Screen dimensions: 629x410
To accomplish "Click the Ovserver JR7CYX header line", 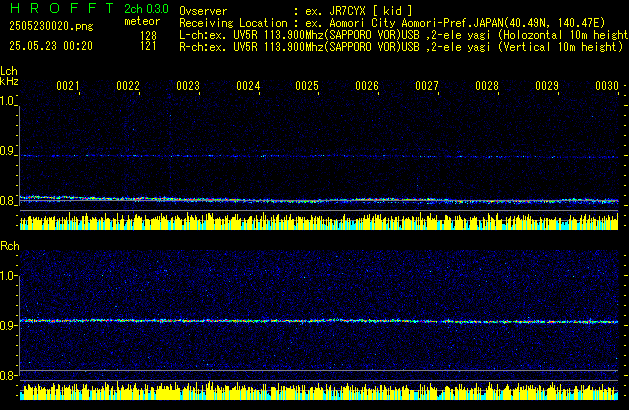I will tap(296, 11).
